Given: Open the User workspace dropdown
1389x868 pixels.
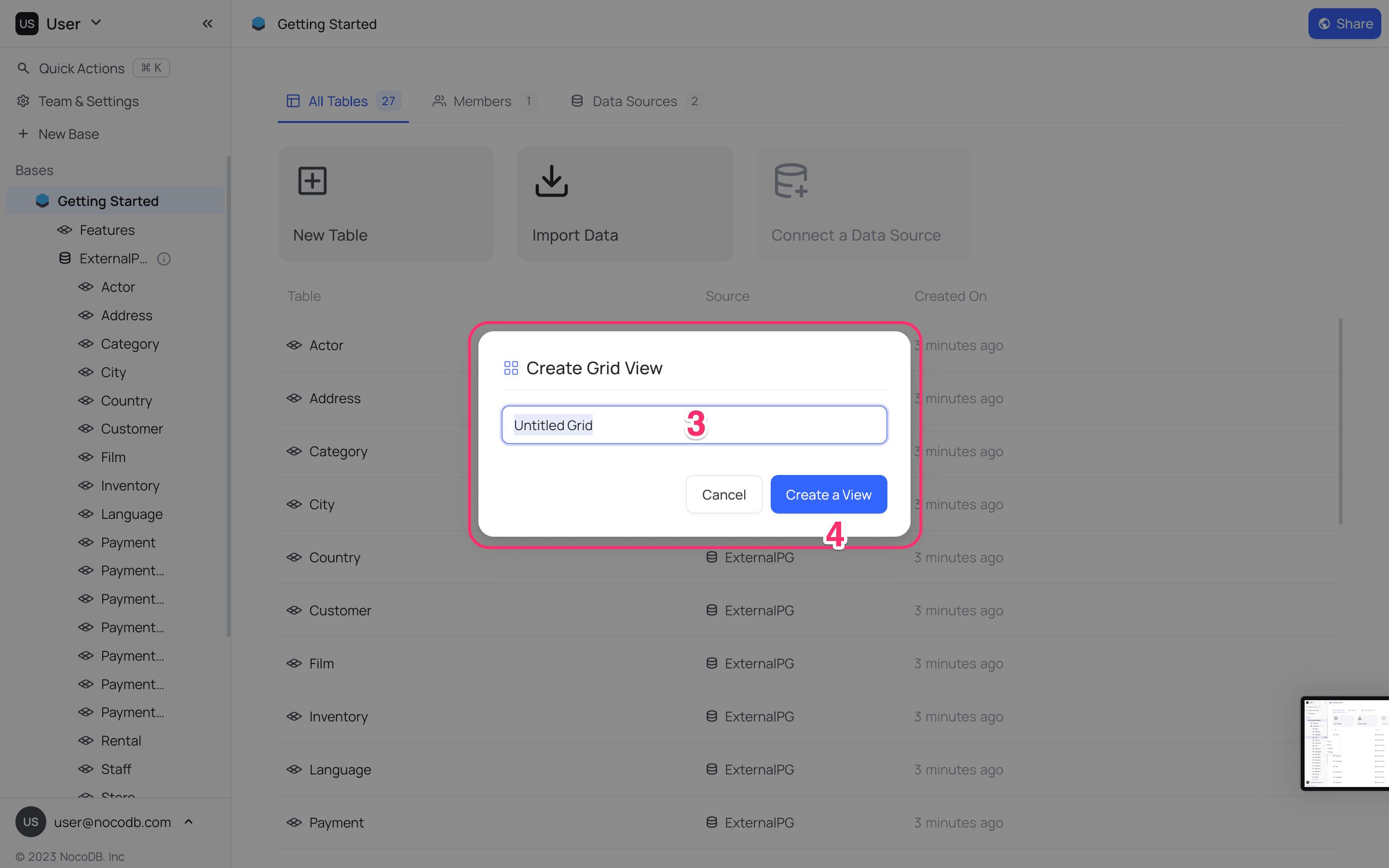Looking at the screenshot, I should click(x=96, y=23).
